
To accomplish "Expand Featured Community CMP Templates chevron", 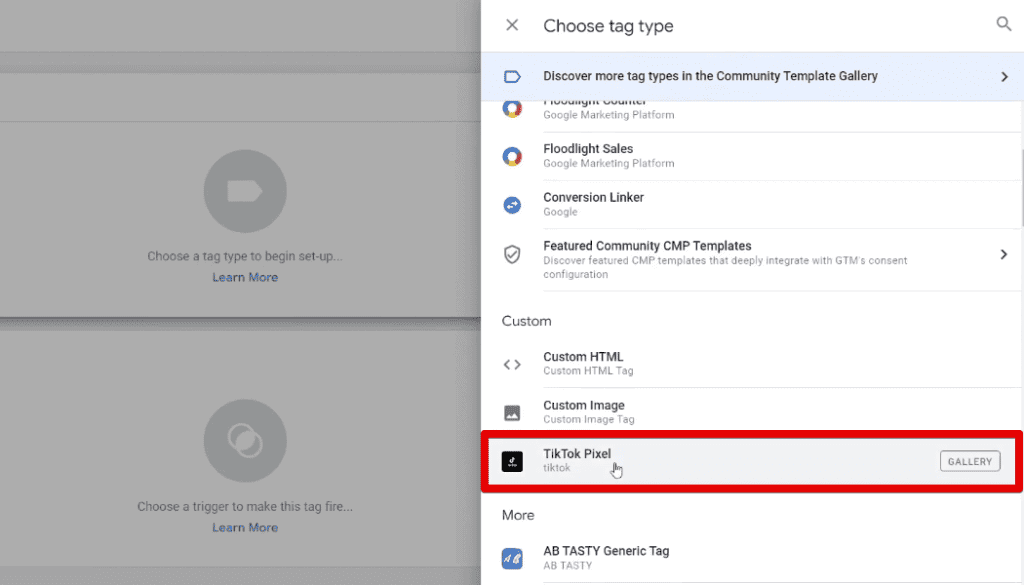I will [x=1004, y=254].
